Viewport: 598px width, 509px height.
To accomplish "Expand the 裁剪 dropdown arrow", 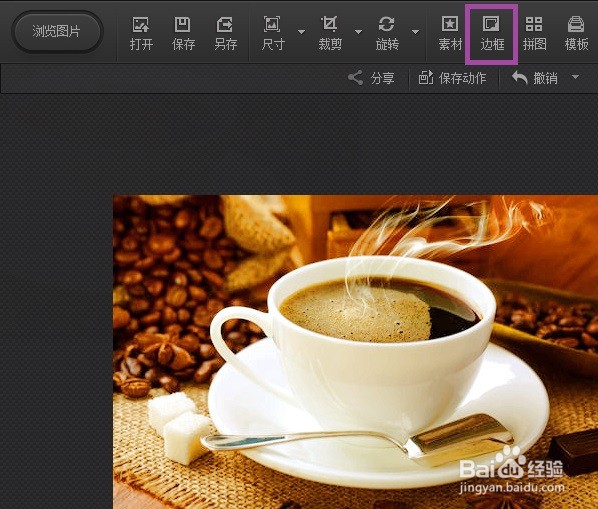I will tap(358, 32).
